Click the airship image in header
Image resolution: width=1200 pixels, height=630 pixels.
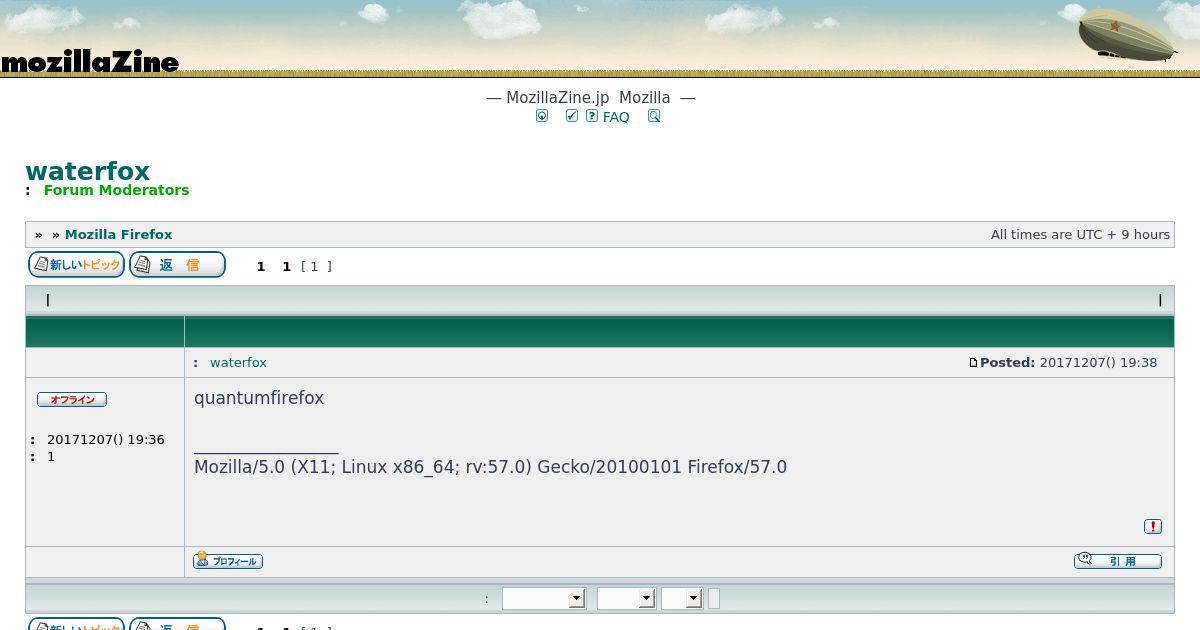tap(1126, 36)
